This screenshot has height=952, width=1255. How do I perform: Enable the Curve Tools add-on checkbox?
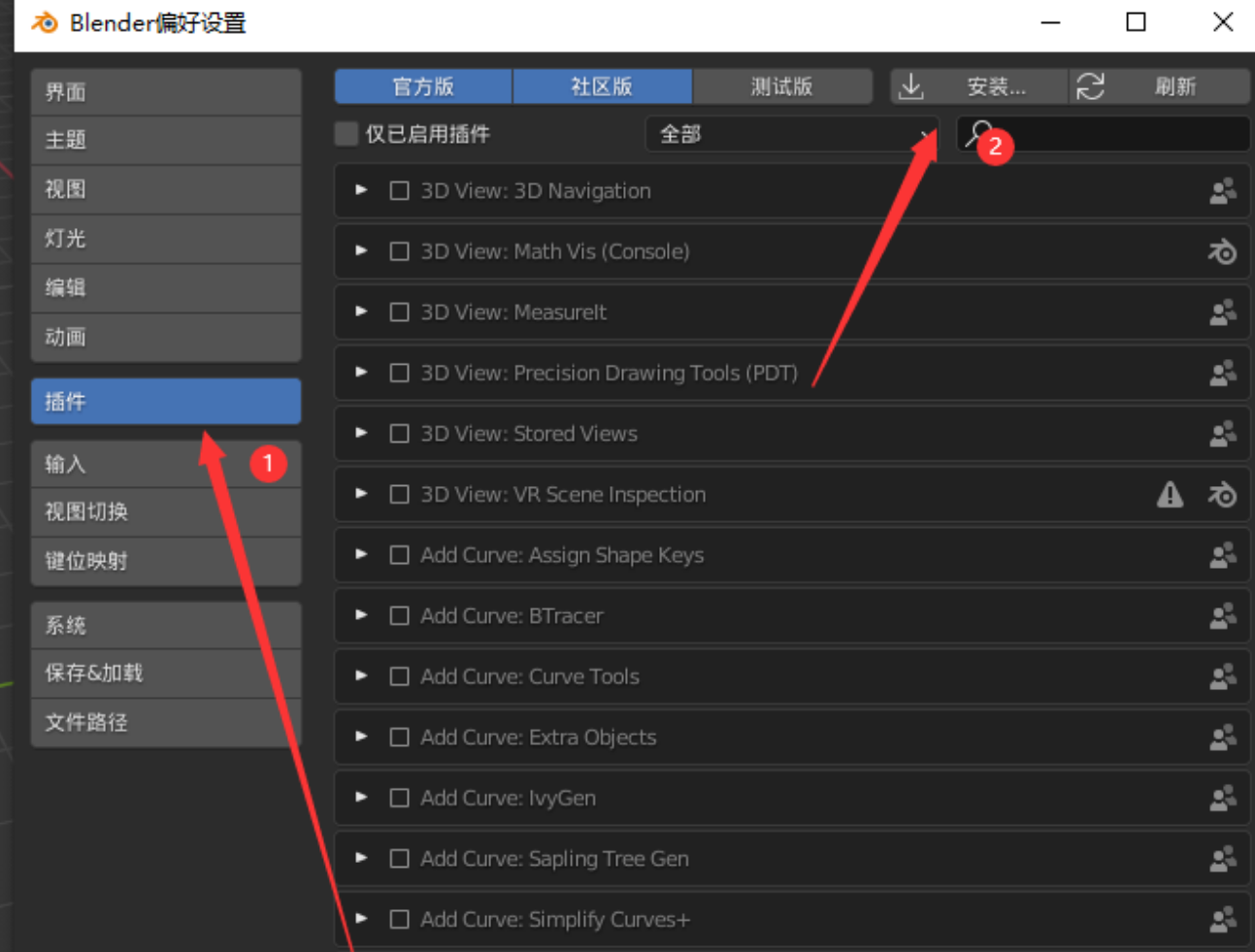[x=399, y=676]
